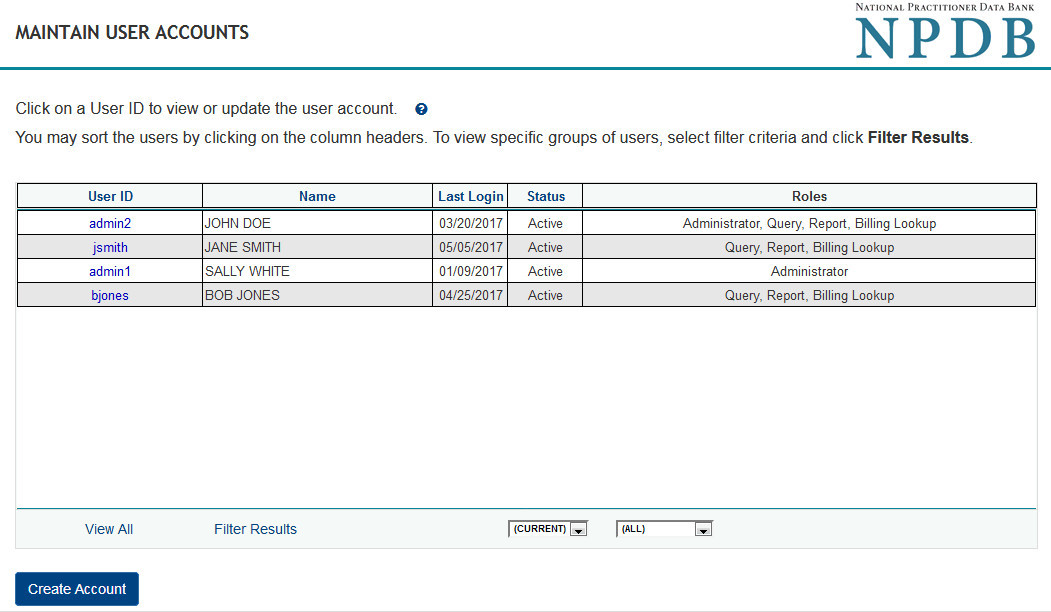Sort table by Roles column header
Viewport: 1051px width, 612px height.
point(809,197)
